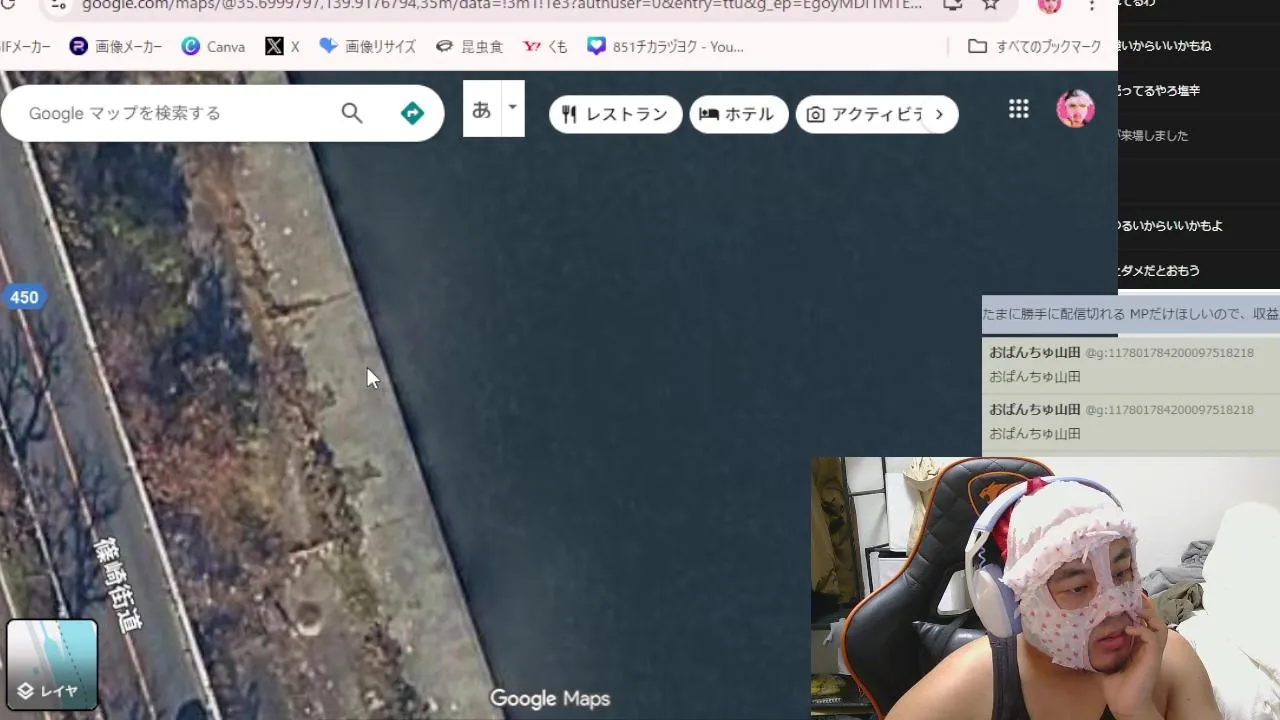The width and height of the screenshot is (1280, 720).
Task: Open the Chrome three-dot menu
Action: (x=1092, y=5)
